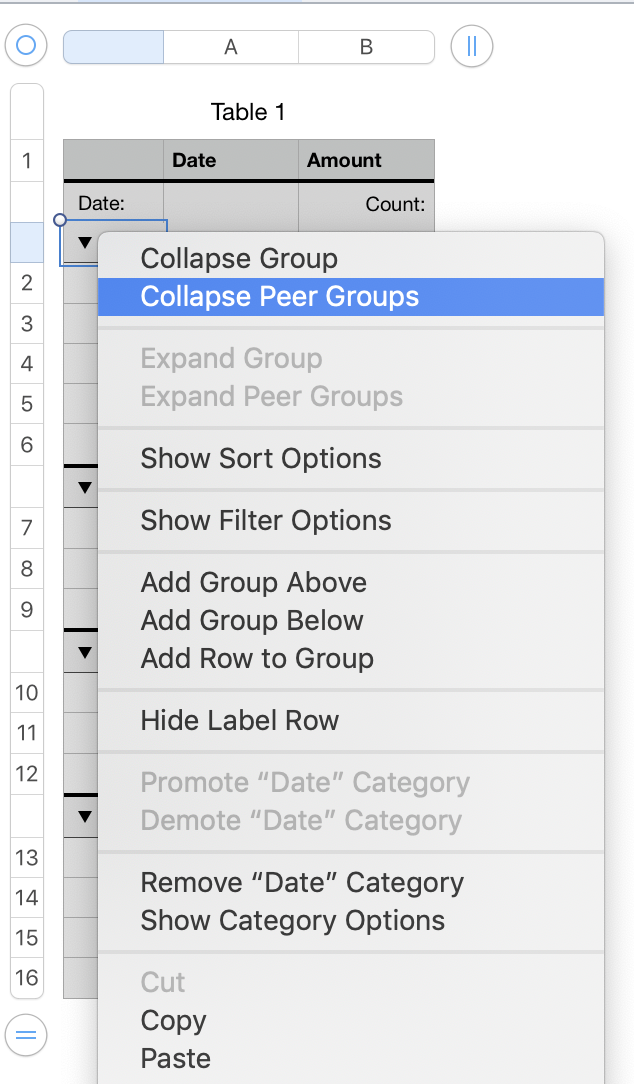Choose Add Group Above

point(254,582)
